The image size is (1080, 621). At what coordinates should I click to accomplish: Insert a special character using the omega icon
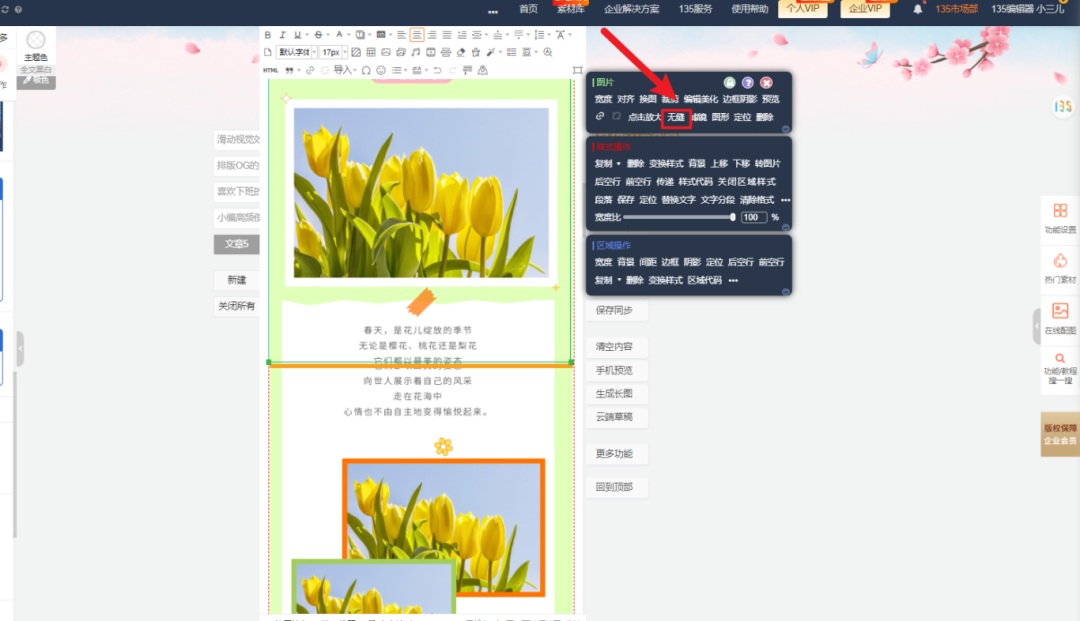click(366, 70)
